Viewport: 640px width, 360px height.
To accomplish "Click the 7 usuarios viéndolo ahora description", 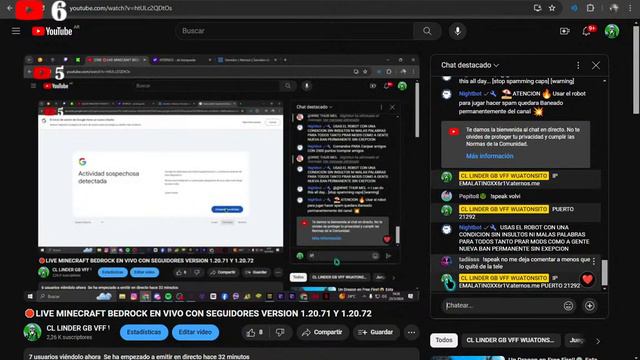I will (139, 357).
